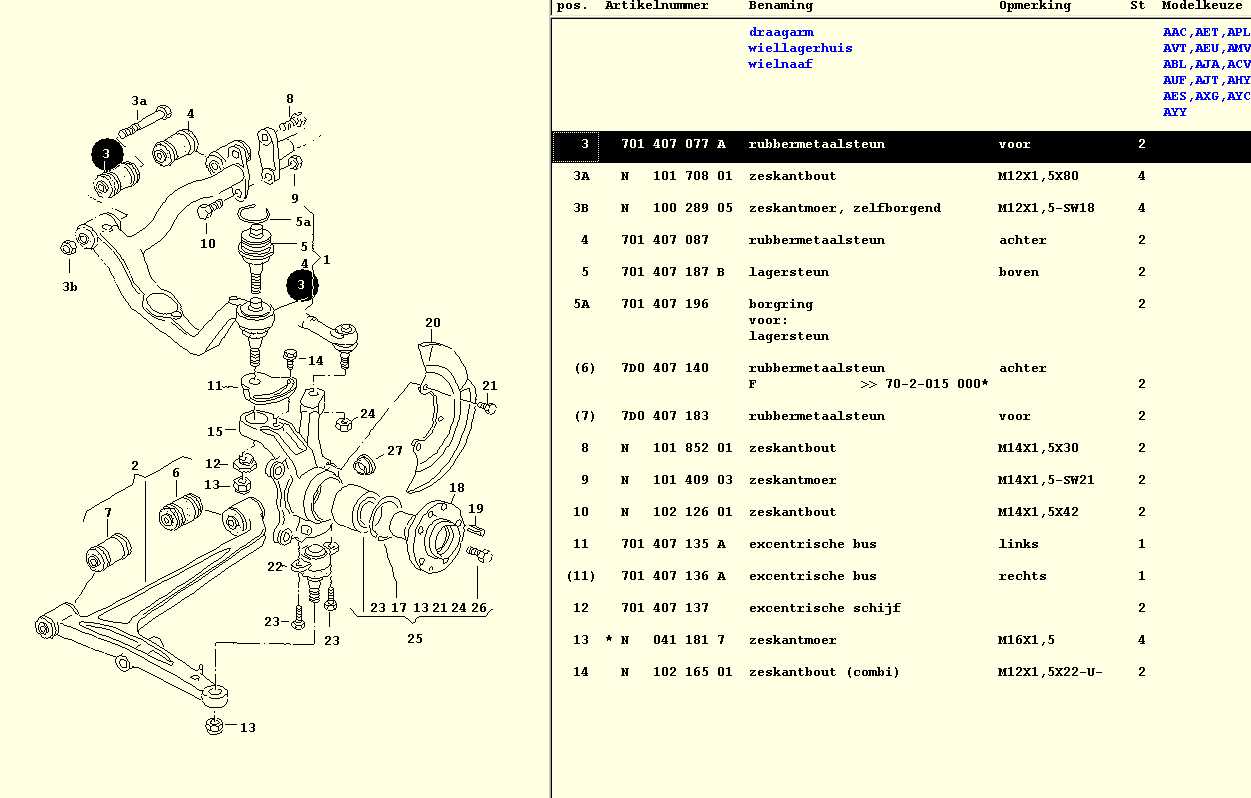Select callout 18 on the wheel hub
The width and height of the screenshot is (1251, 798).
tap(456, 489)
